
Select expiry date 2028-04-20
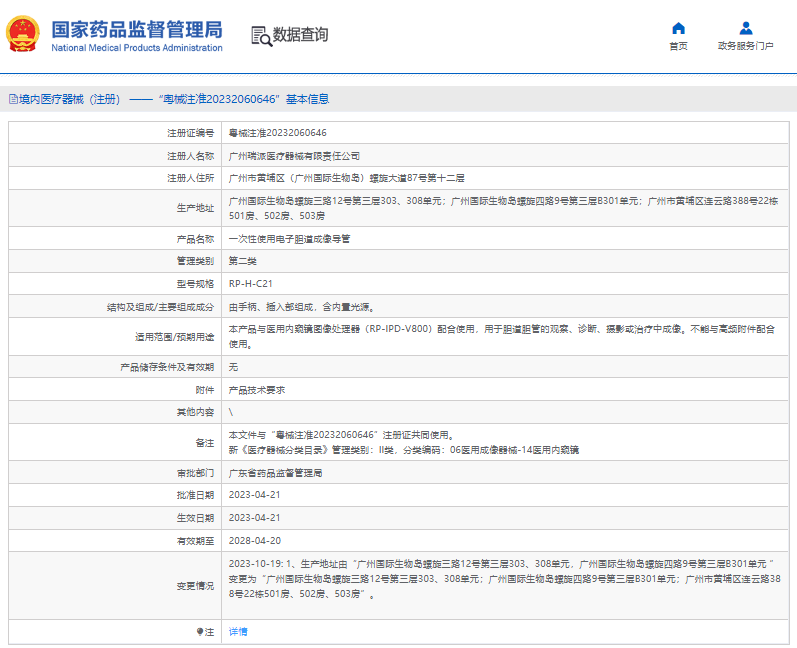255,541
